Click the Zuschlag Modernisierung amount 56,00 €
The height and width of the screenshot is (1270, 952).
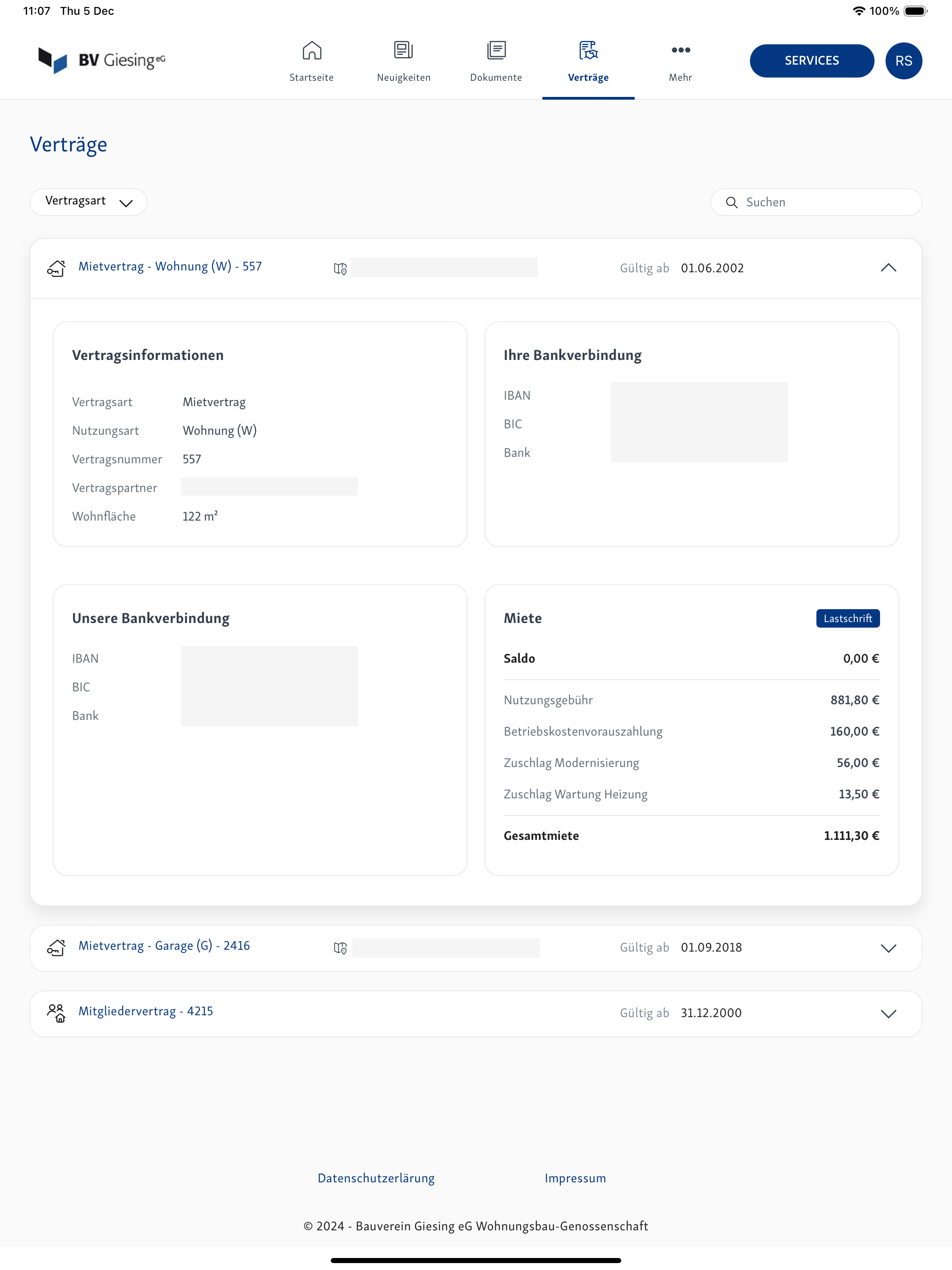point(858,763)
